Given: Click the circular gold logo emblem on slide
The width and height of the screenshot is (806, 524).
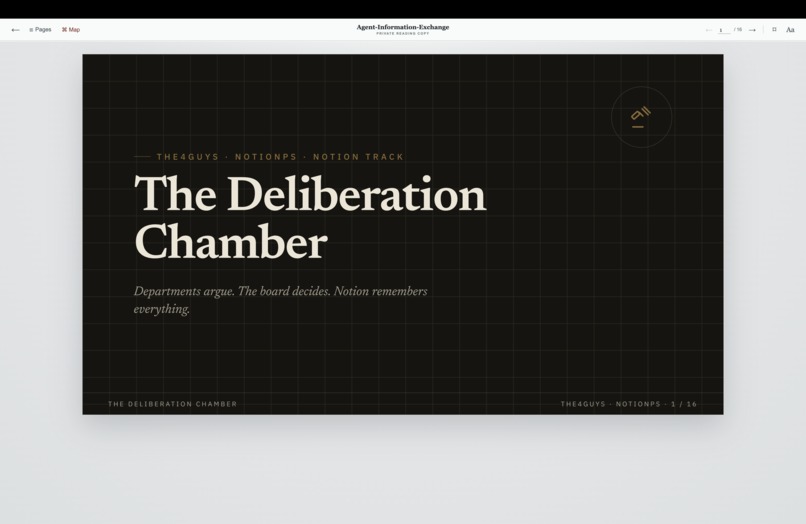Looking at the screenshot, I should tap(641, 117).
